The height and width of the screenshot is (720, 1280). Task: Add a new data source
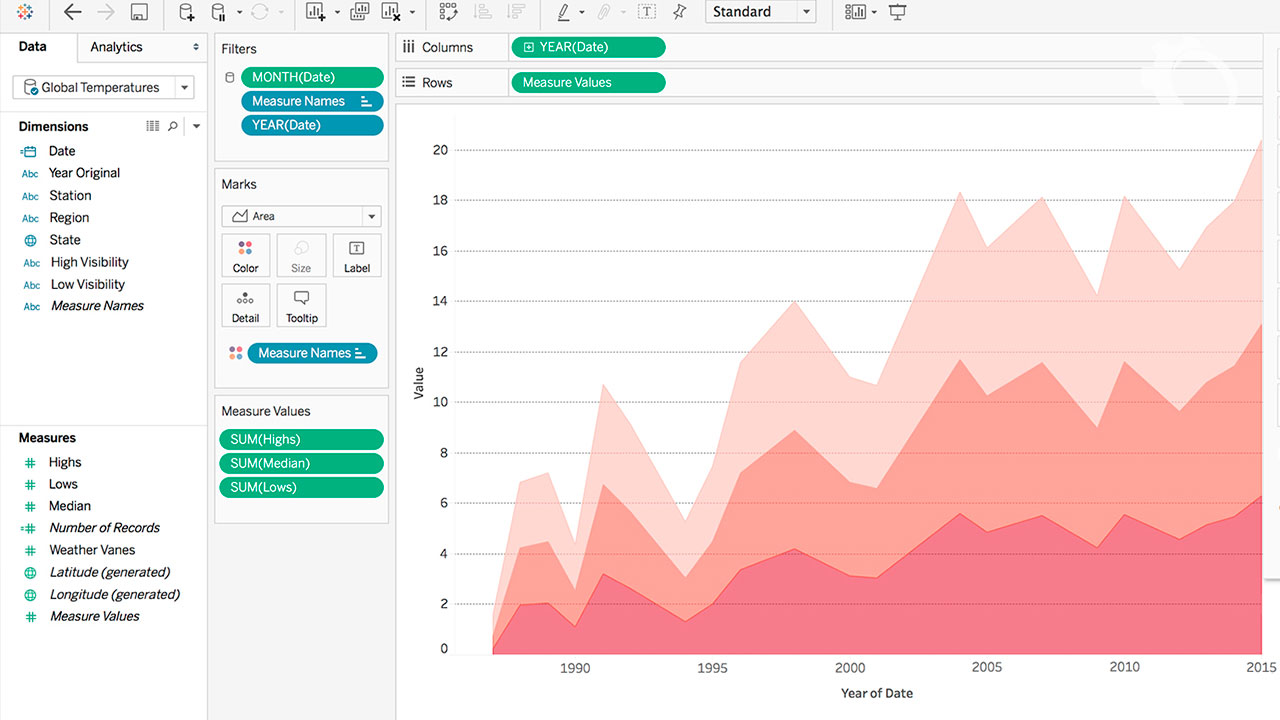[186, 12]
